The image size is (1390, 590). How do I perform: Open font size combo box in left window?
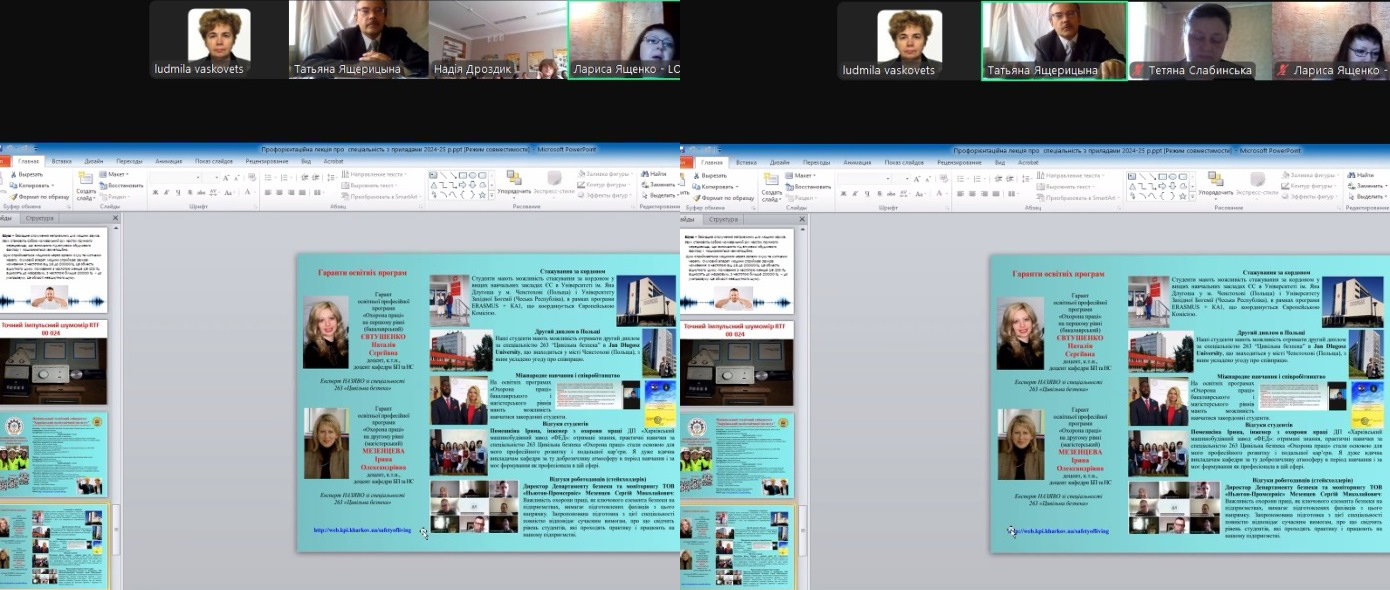click(212, 177)
